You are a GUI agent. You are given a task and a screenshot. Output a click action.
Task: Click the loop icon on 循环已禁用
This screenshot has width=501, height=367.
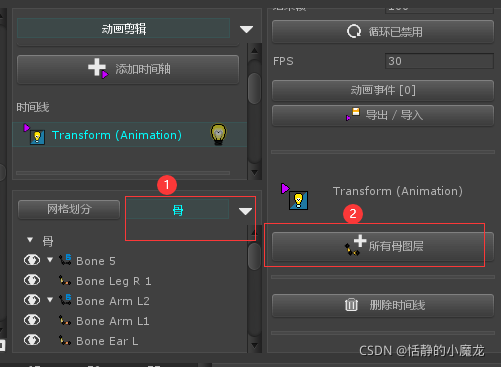coord(354,32)
